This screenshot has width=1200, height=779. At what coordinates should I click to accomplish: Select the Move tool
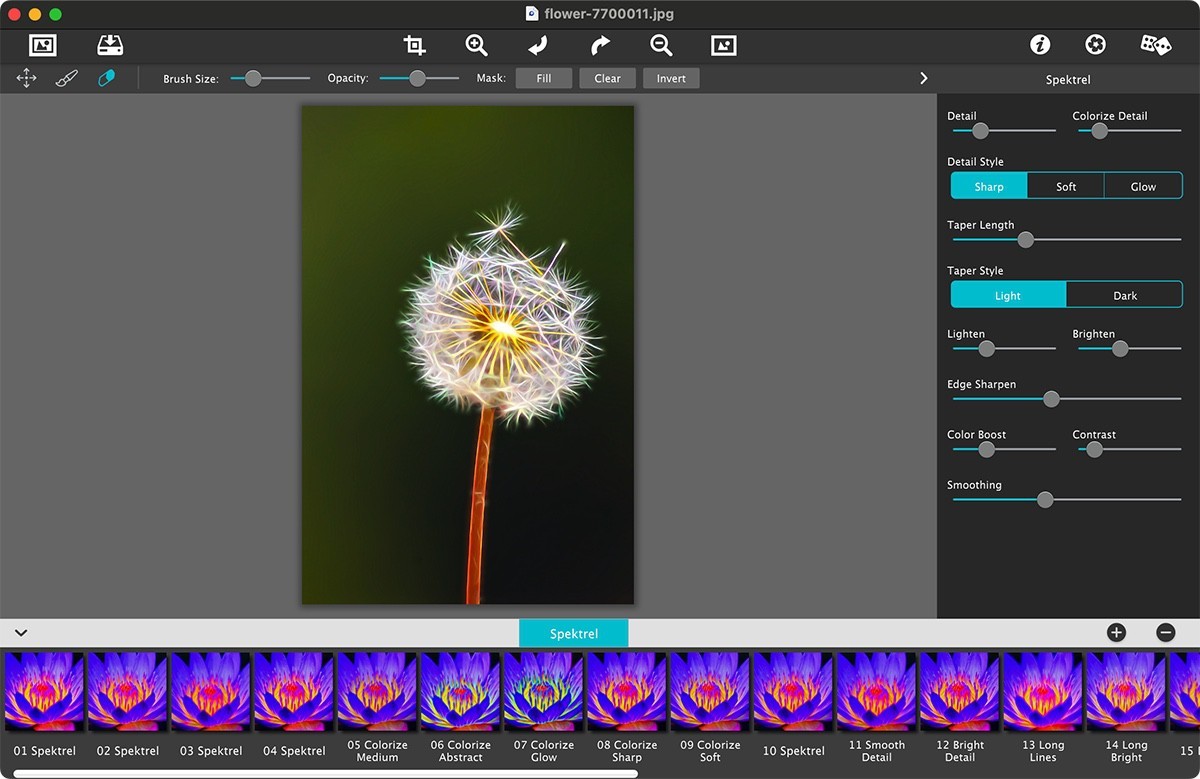[x=26, y=77]
